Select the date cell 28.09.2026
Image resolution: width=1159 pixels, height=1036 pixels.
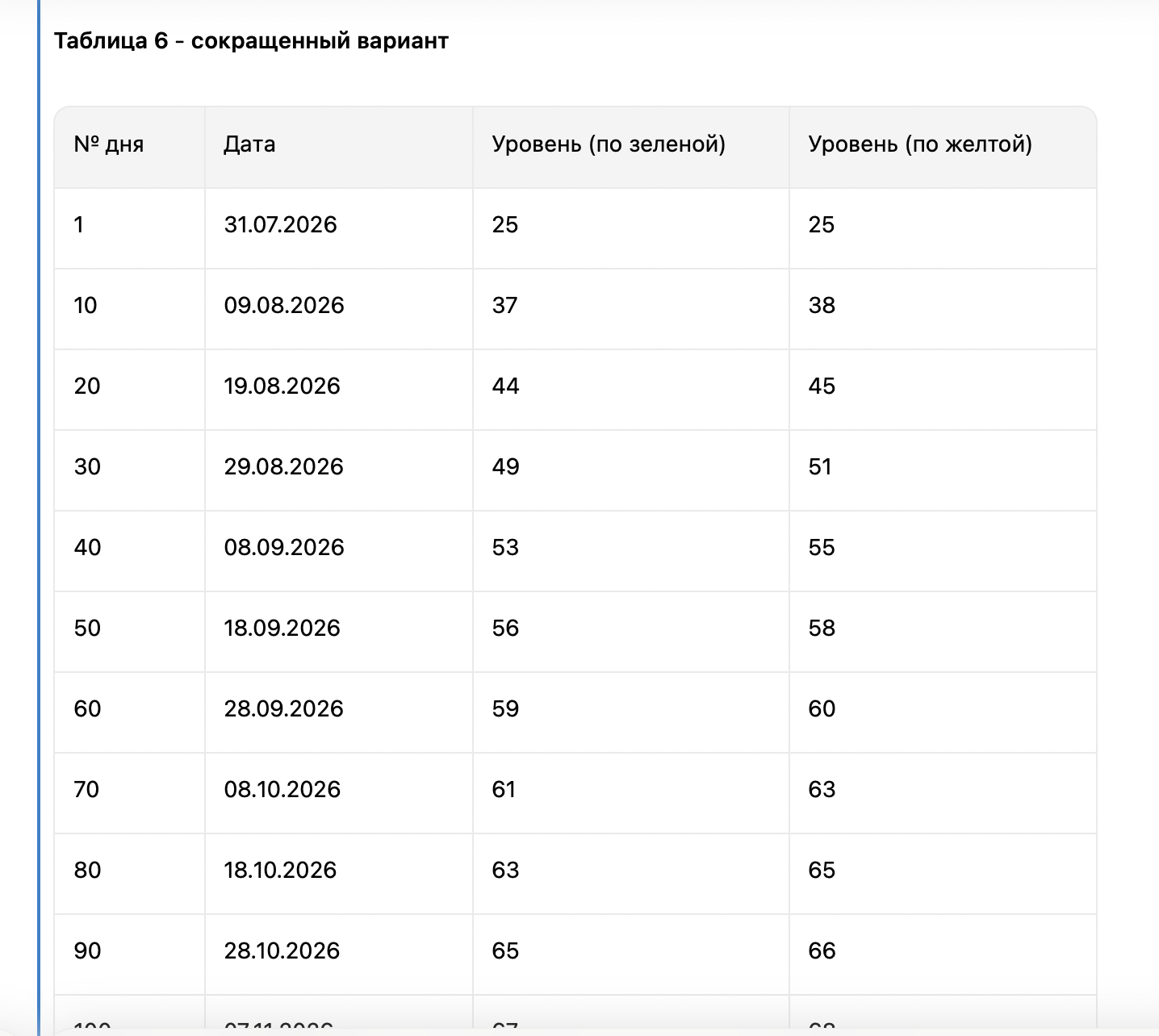point(283,708)
